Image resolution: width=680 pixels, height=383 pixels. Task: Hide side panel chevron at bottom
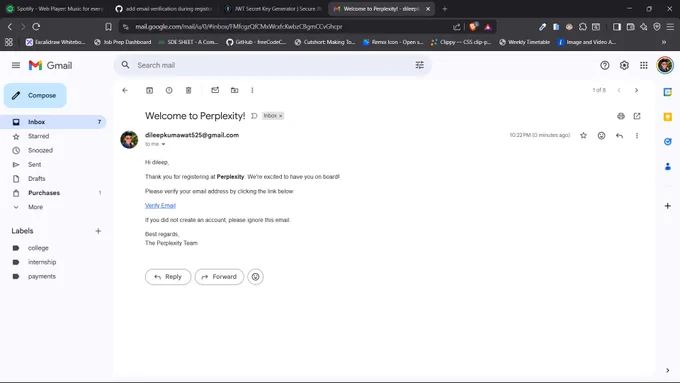pyautogui.click(x=667, y=370)
